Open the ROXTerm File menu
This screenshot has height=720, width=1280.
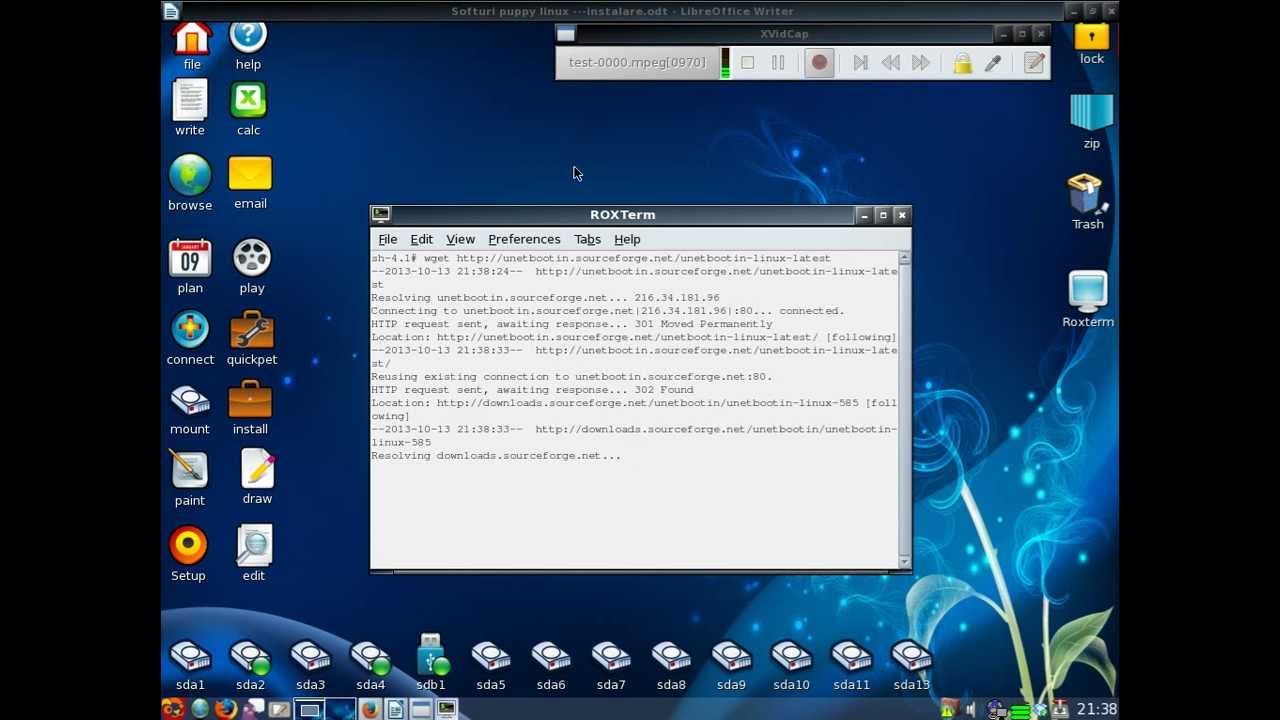(x=387, y=240)
